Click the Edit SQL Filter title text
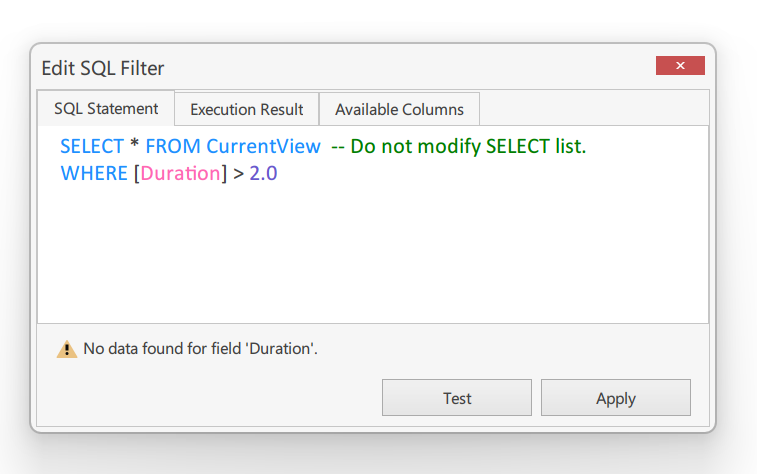 pyautogui.click(x=103, y=68)
